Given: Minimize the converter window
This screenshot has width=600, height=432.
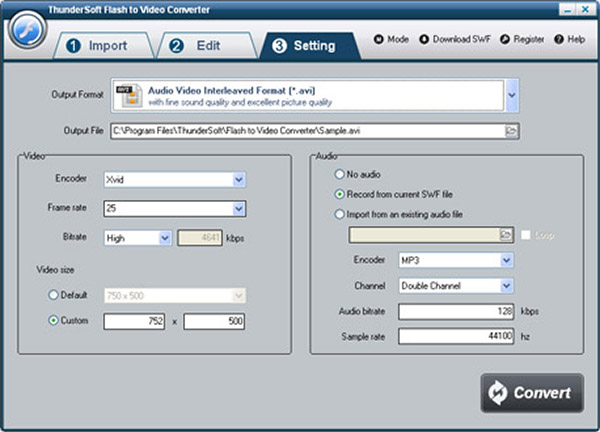Looking at the screenshot, I should tap(567, 9).
